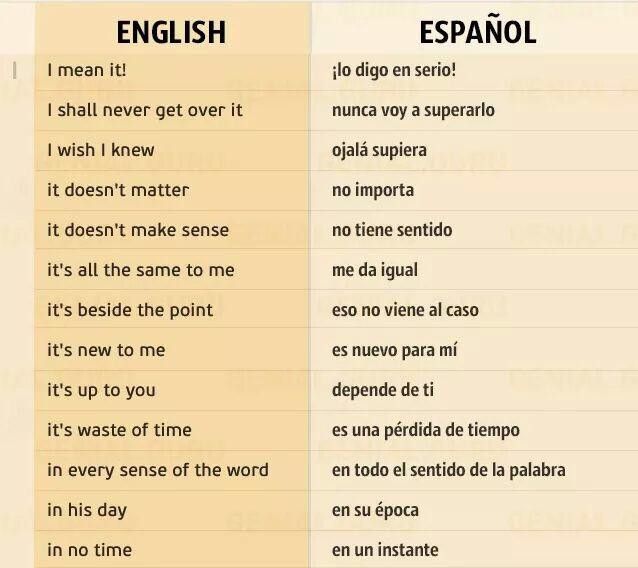Click the translation "no tiene sentido"
This screenshot has height=568, width=638.
coord(392,230)
